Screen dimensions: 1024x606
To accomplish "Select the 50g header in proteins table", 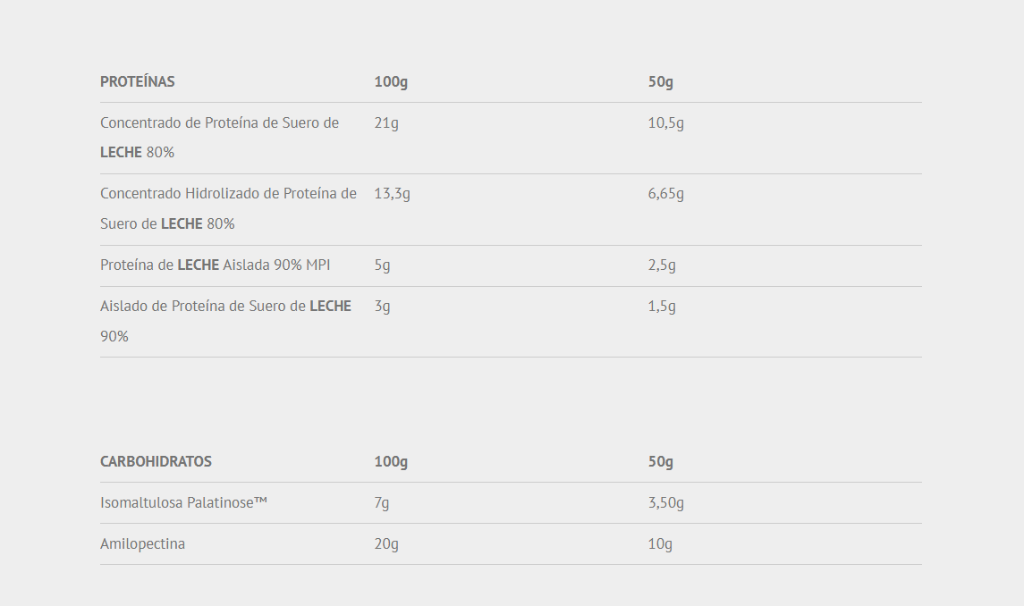I will (x=660, y=82).
